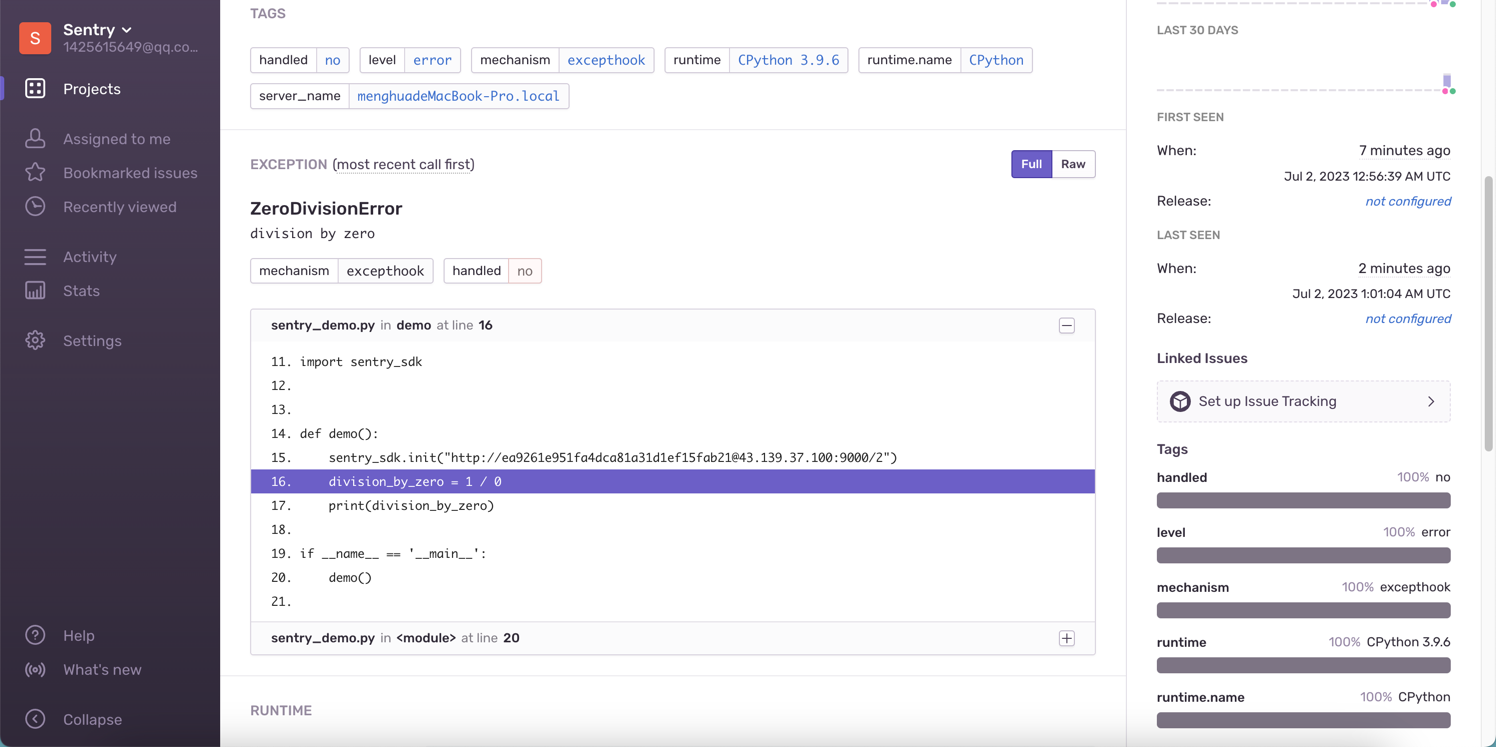This screenshot has height=747, width=1496.
Task: Click the <module> frame header row
Action: pyautogui.click(x=673, y=638)
